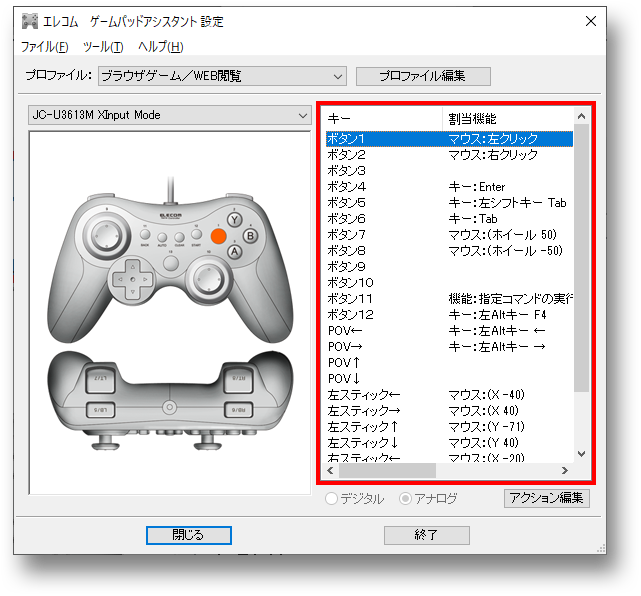Click the プロファイル編集 button

[x=423, y=76]
